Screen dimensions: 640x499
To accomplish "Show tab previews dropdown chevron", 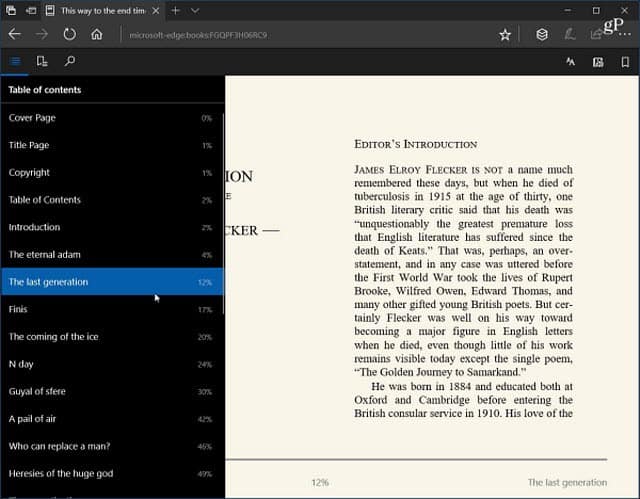I will point(195,11).
